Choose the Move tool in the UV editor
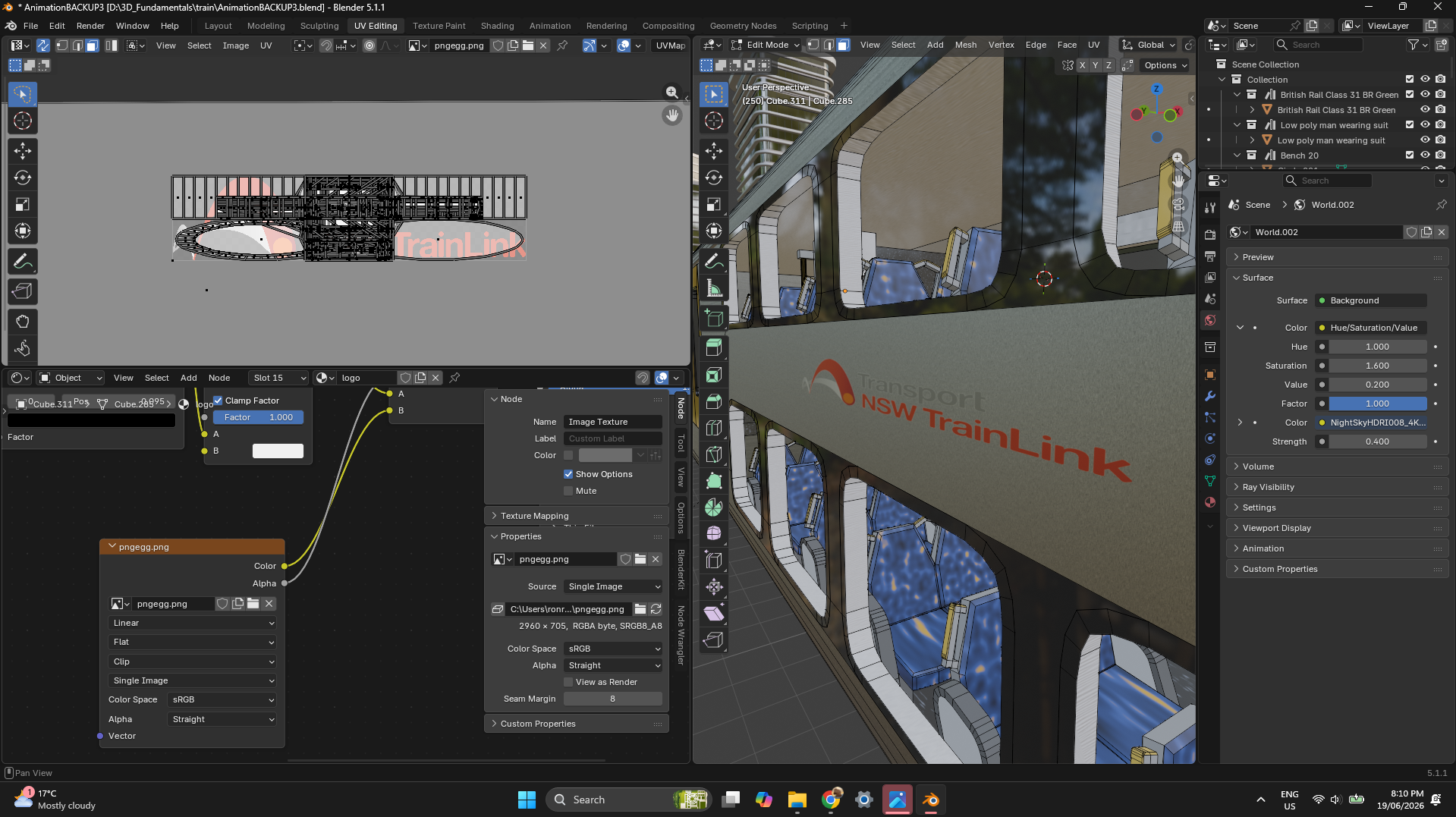The width and height of the screenshot is (1456, 817). (x=23, y=151)
